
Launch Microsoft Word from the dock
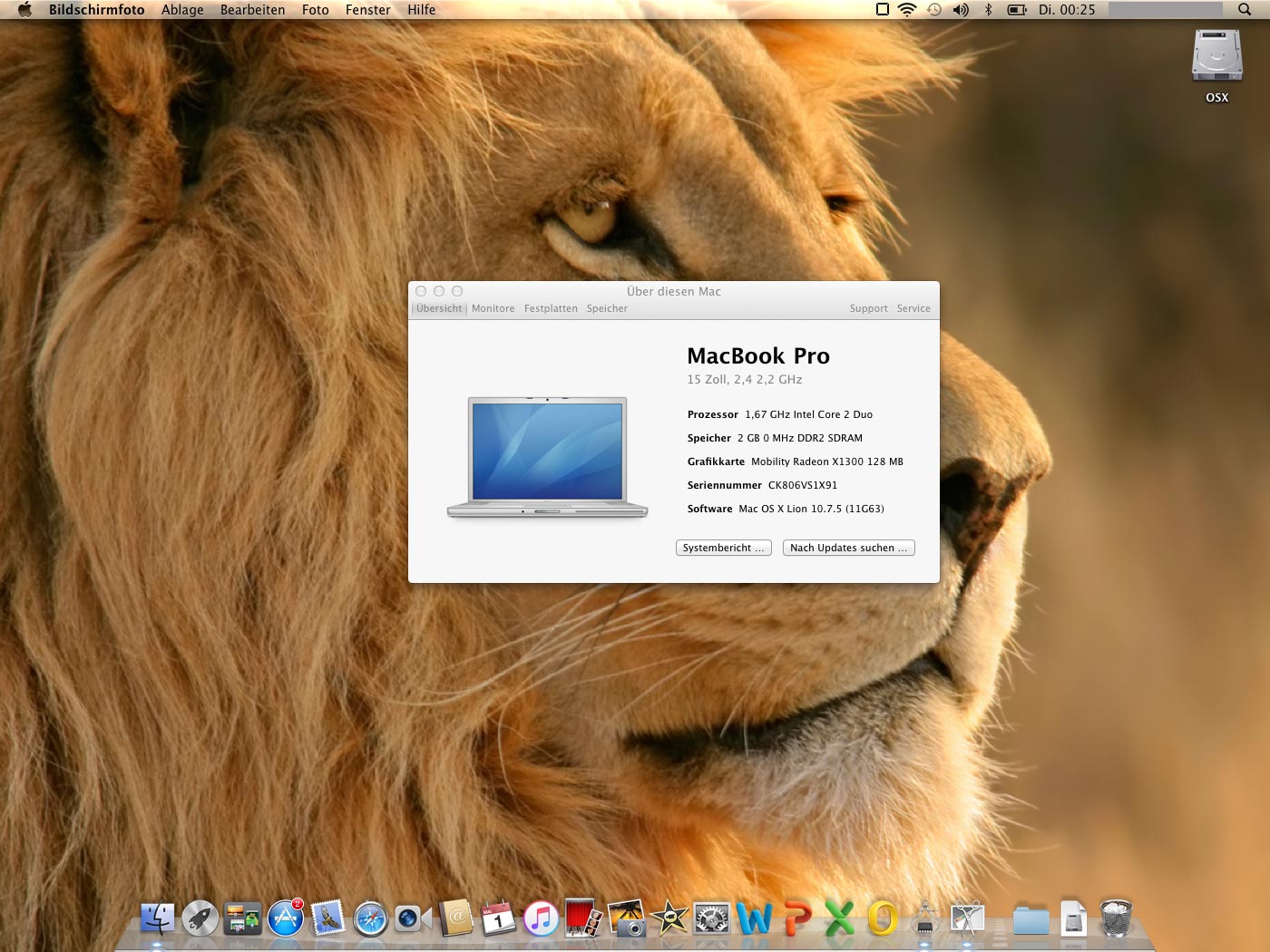[754, 919]
